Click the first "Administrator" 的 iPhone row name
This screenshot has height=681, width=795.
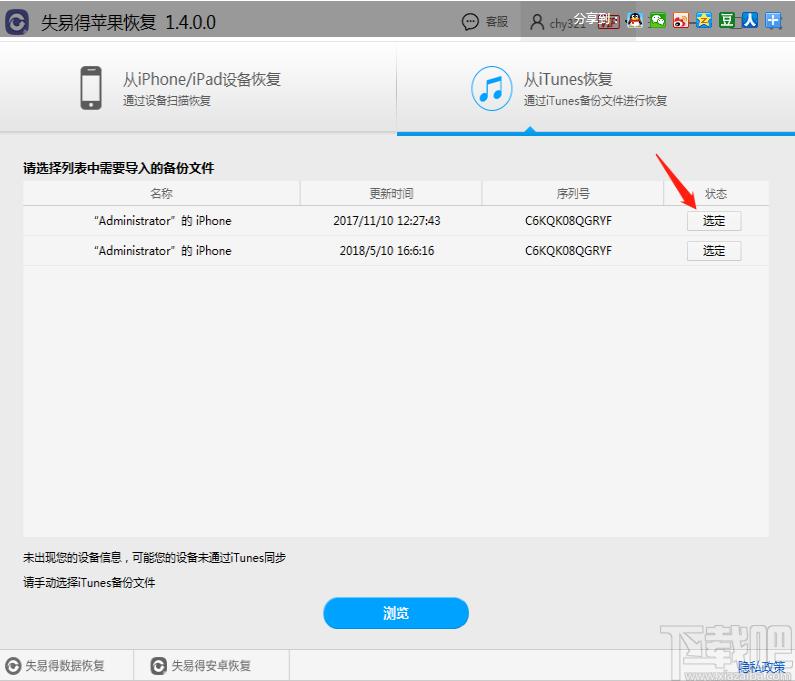162,221
